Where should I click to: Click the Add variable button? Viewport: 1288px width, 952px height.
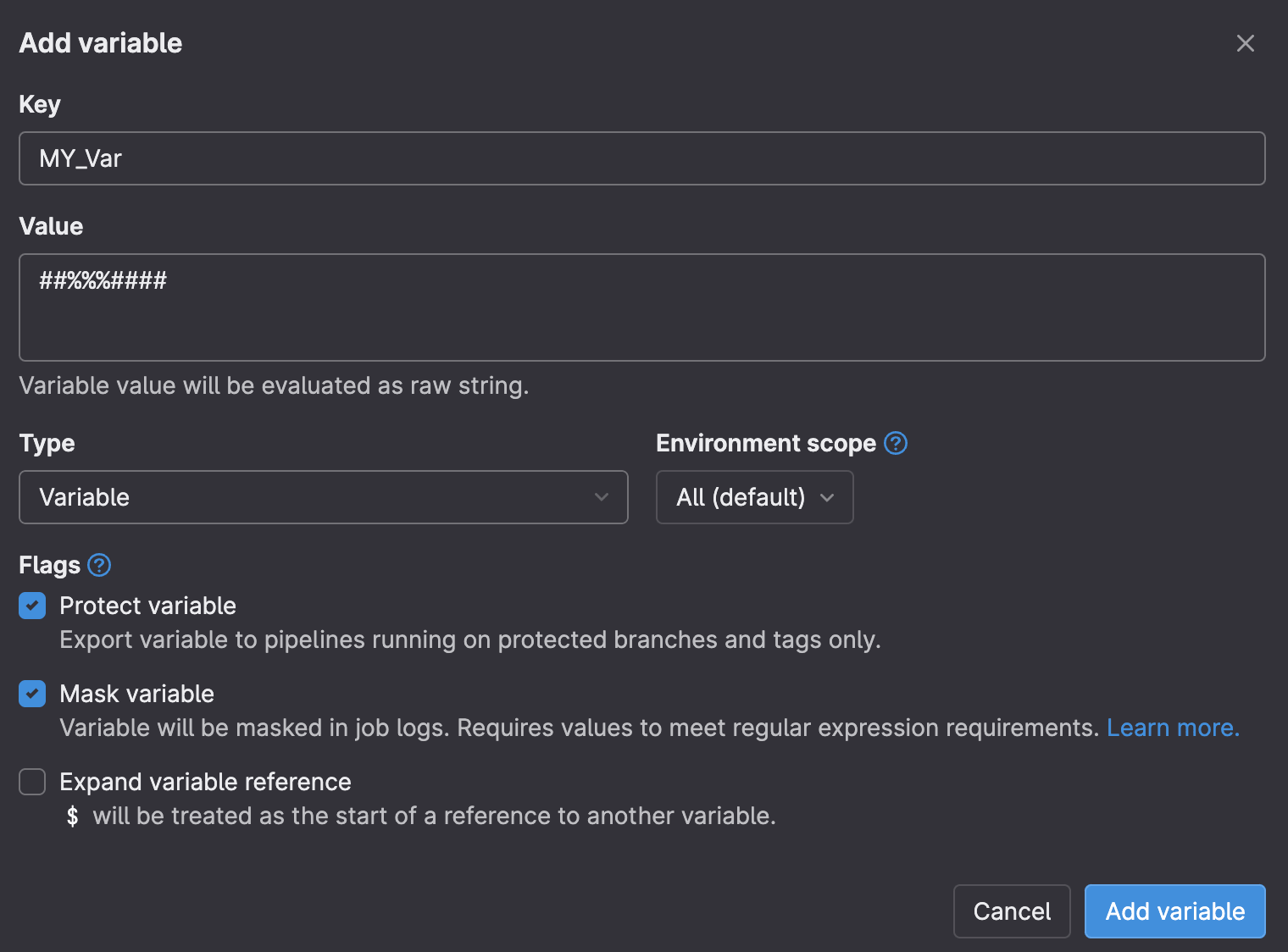point(1174,911)
